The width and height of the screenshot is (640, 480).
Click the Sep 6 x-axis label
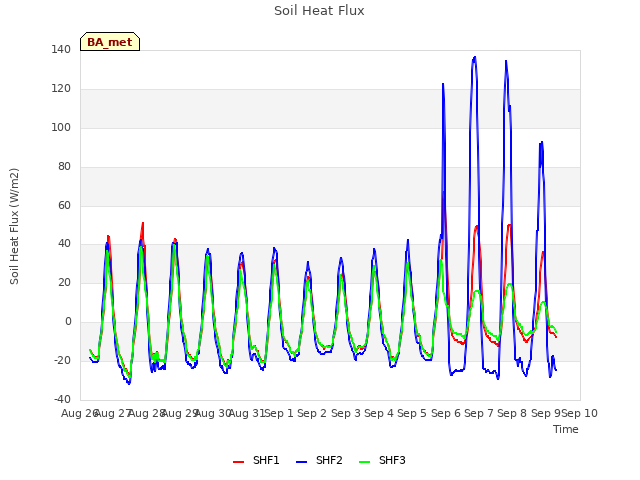click(446, 413)
